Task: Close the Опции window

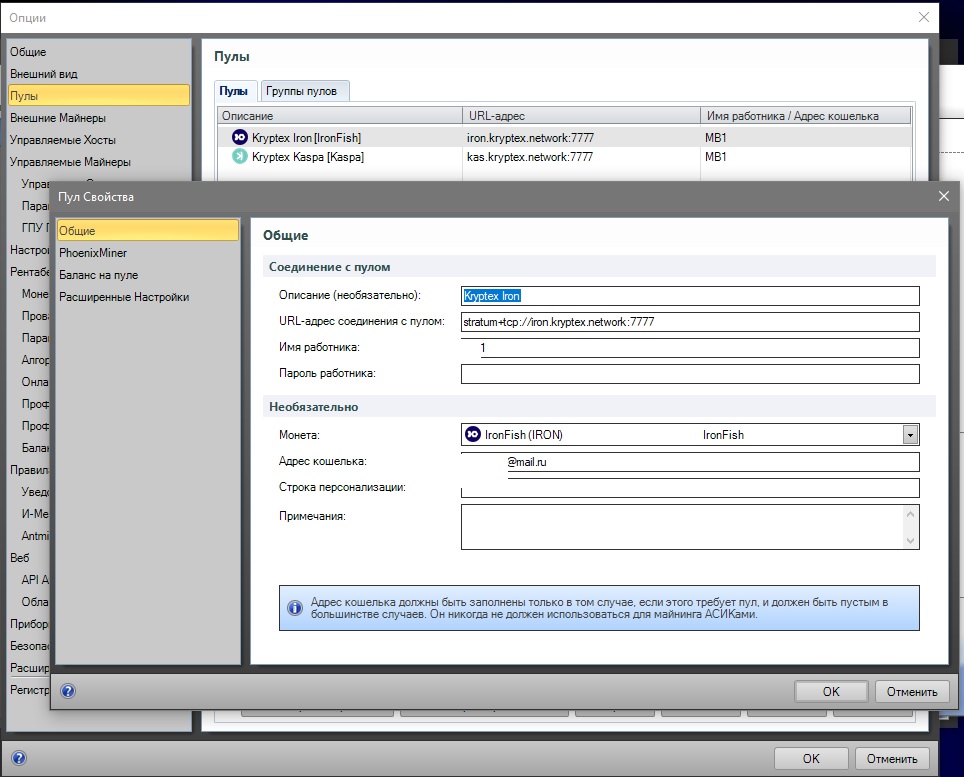Action: point(923,17)
